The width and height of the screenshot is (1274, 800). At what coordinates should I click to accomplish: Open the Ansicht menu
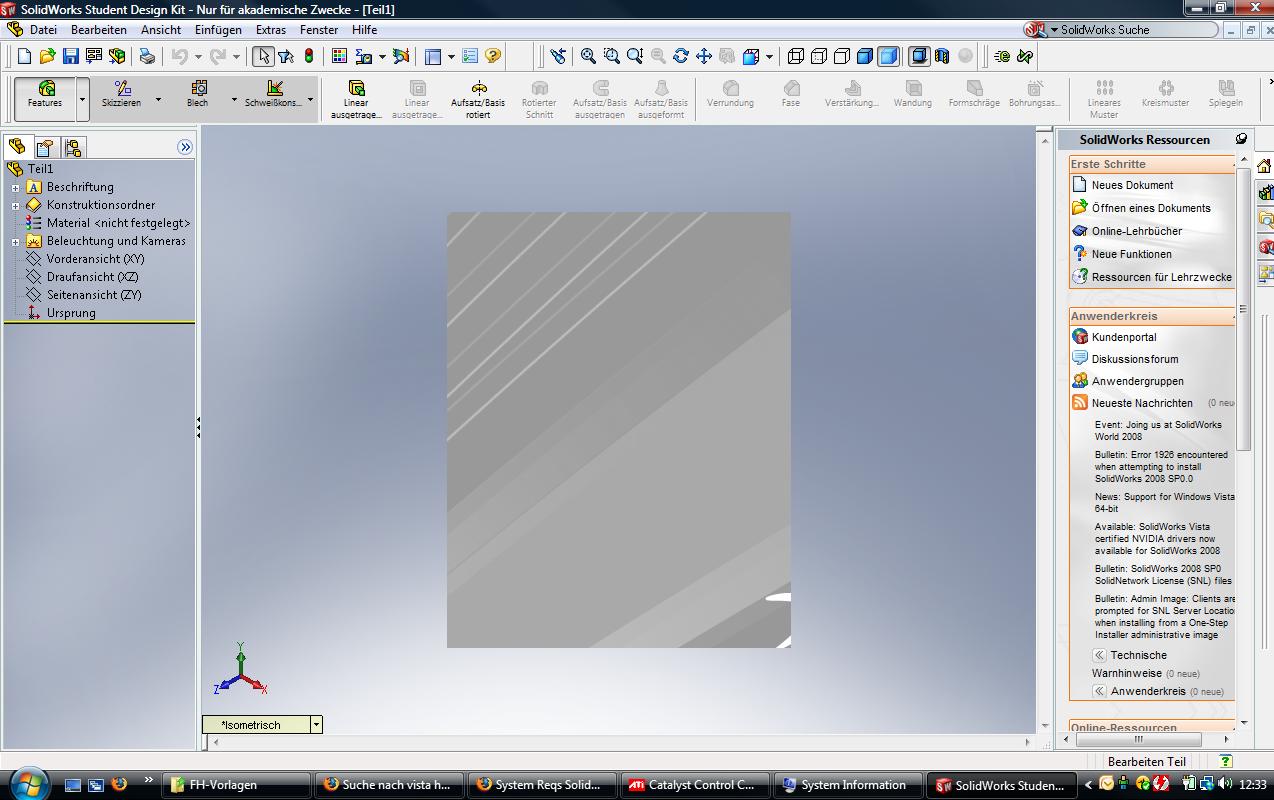click(161, 30)
